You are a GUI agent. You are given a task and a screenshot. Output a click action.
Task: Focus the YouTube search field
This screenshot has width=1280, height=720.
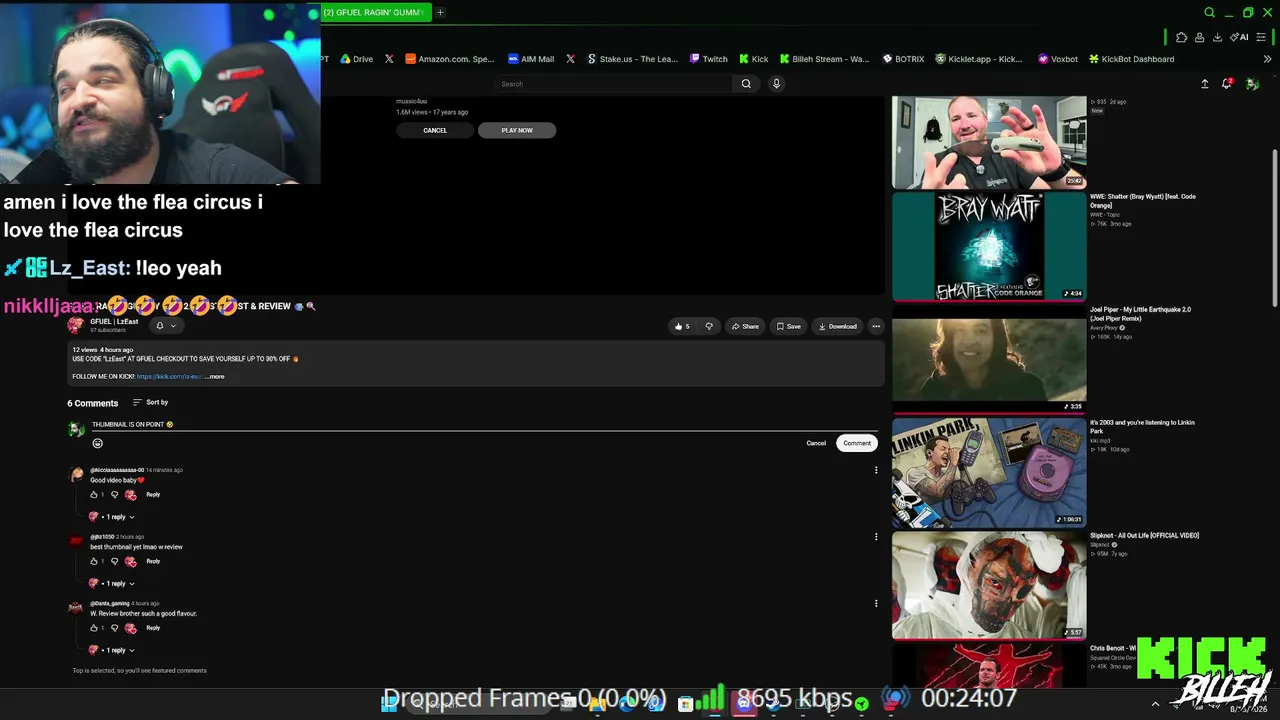click(x=613, y=84)
